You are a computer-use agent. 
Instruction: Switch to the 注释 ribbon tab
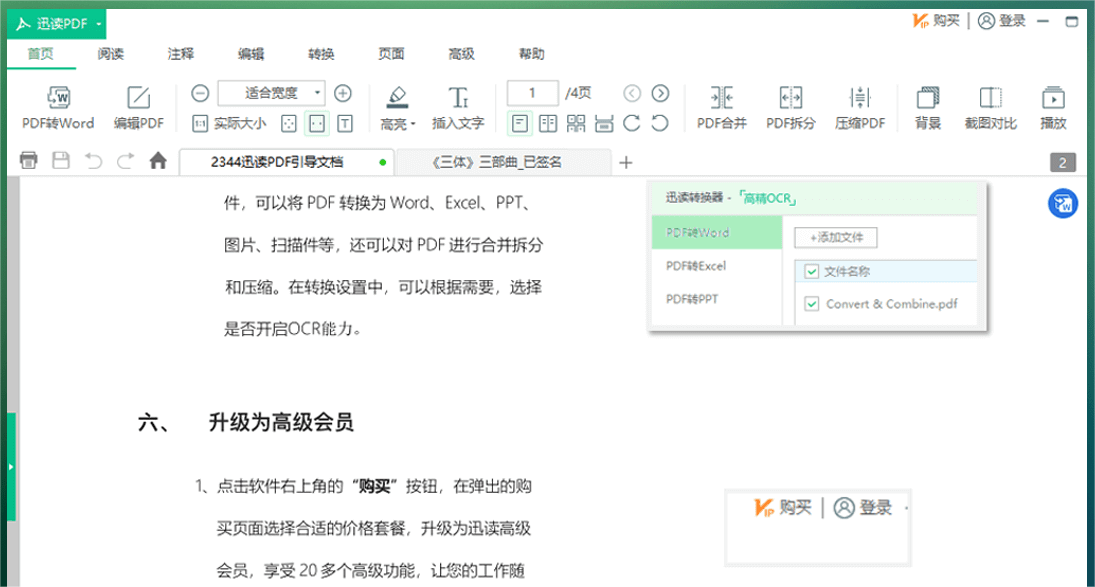[181, 54]
